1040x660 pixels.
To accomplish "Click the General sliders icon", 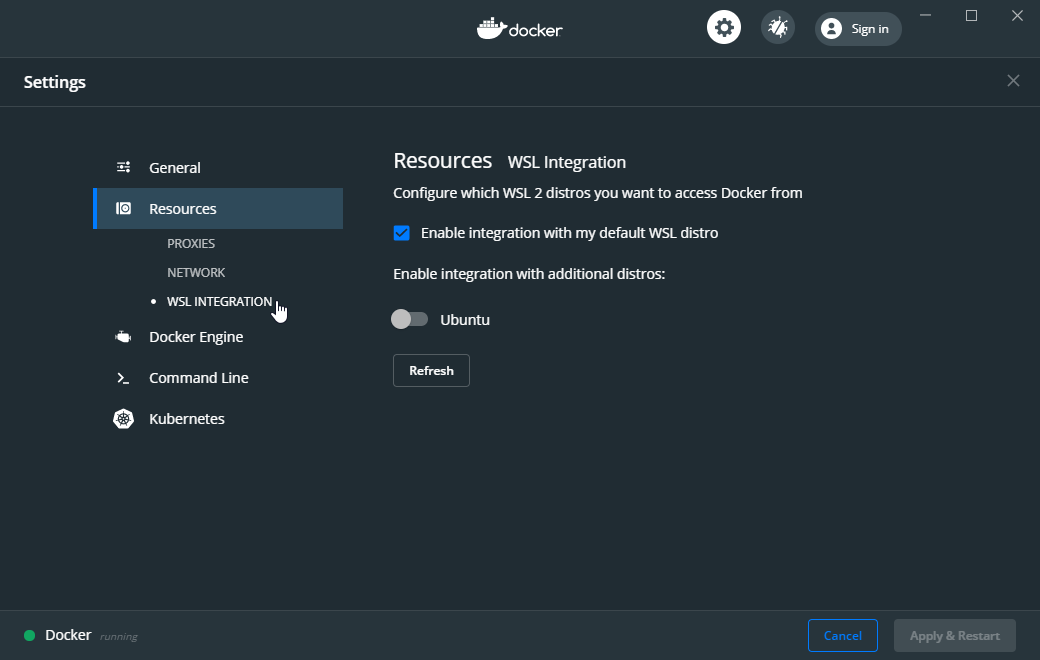I will (x=123, y=167).
